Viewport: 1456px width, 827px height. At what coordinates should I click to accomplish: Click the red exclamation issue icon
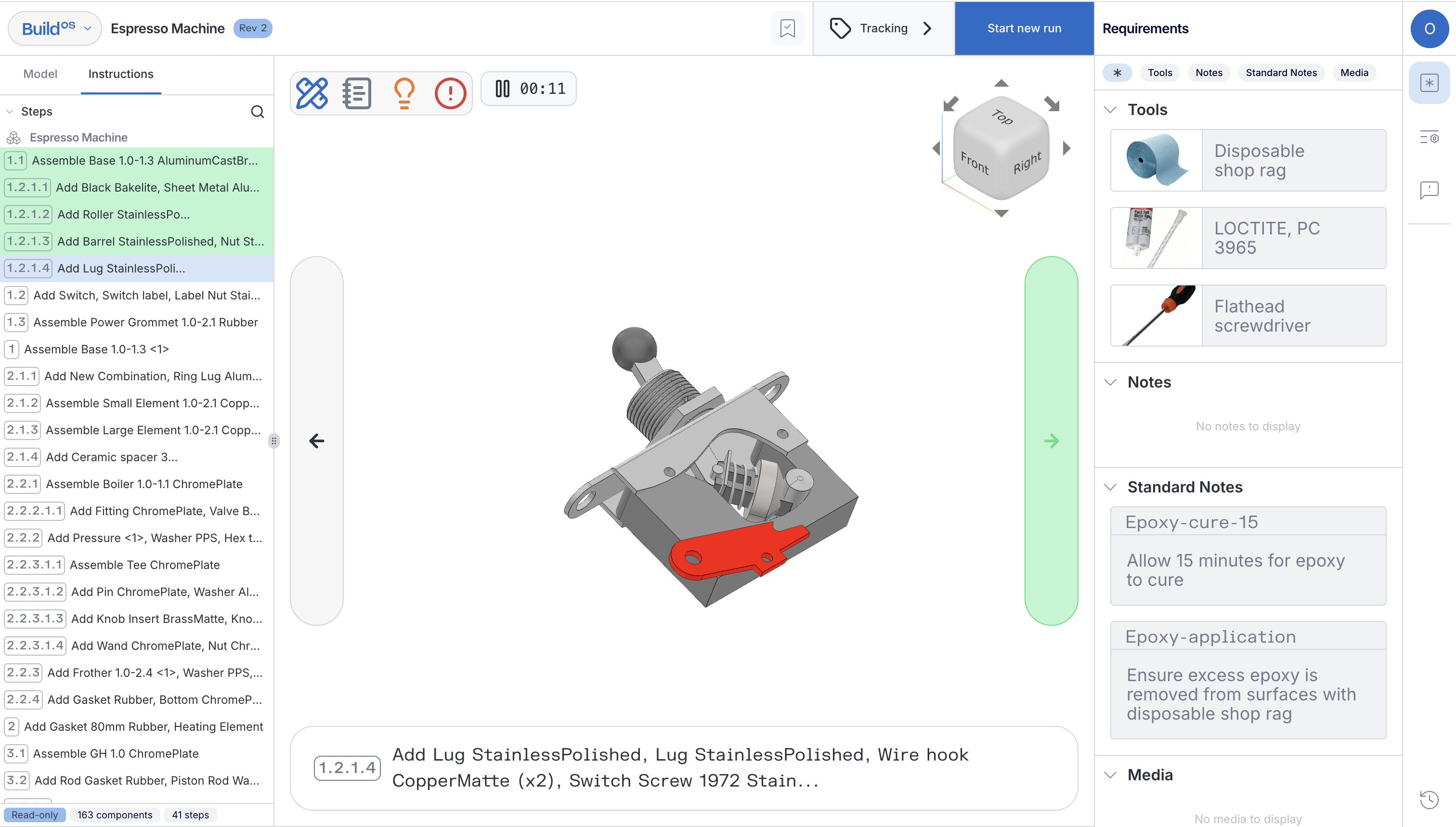(x=450, y=92)
